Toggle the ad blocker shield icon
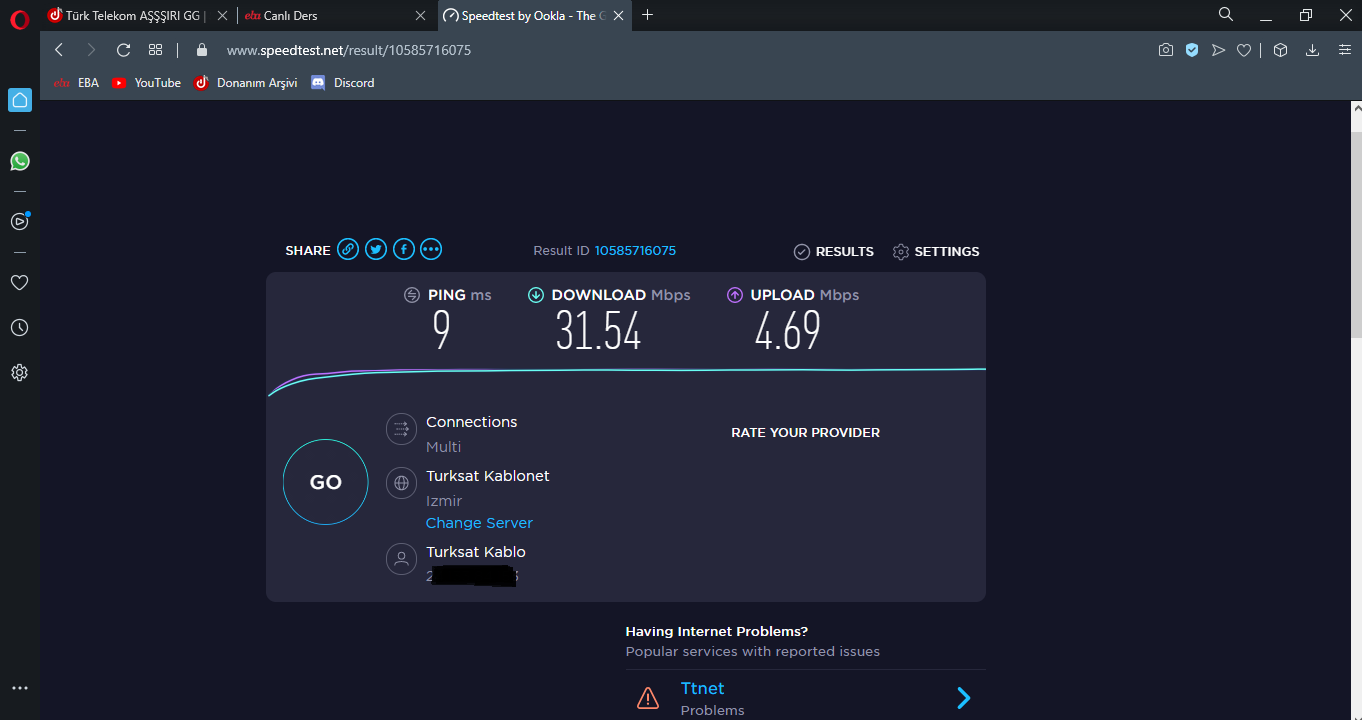 pyautogui.click(x=1192, y=50)
